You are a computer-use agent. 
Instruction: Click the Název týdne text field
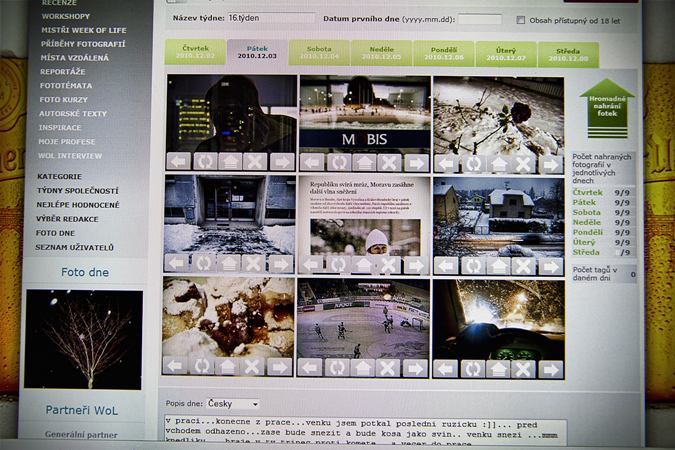[271, 18]
